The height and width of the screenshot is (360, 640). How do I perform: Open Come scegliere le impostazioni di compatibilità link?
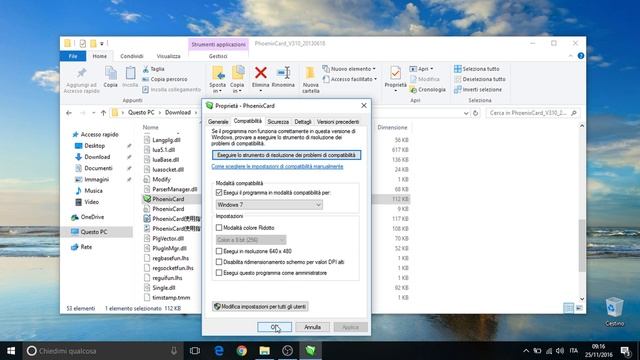click(x=277, y=167)
